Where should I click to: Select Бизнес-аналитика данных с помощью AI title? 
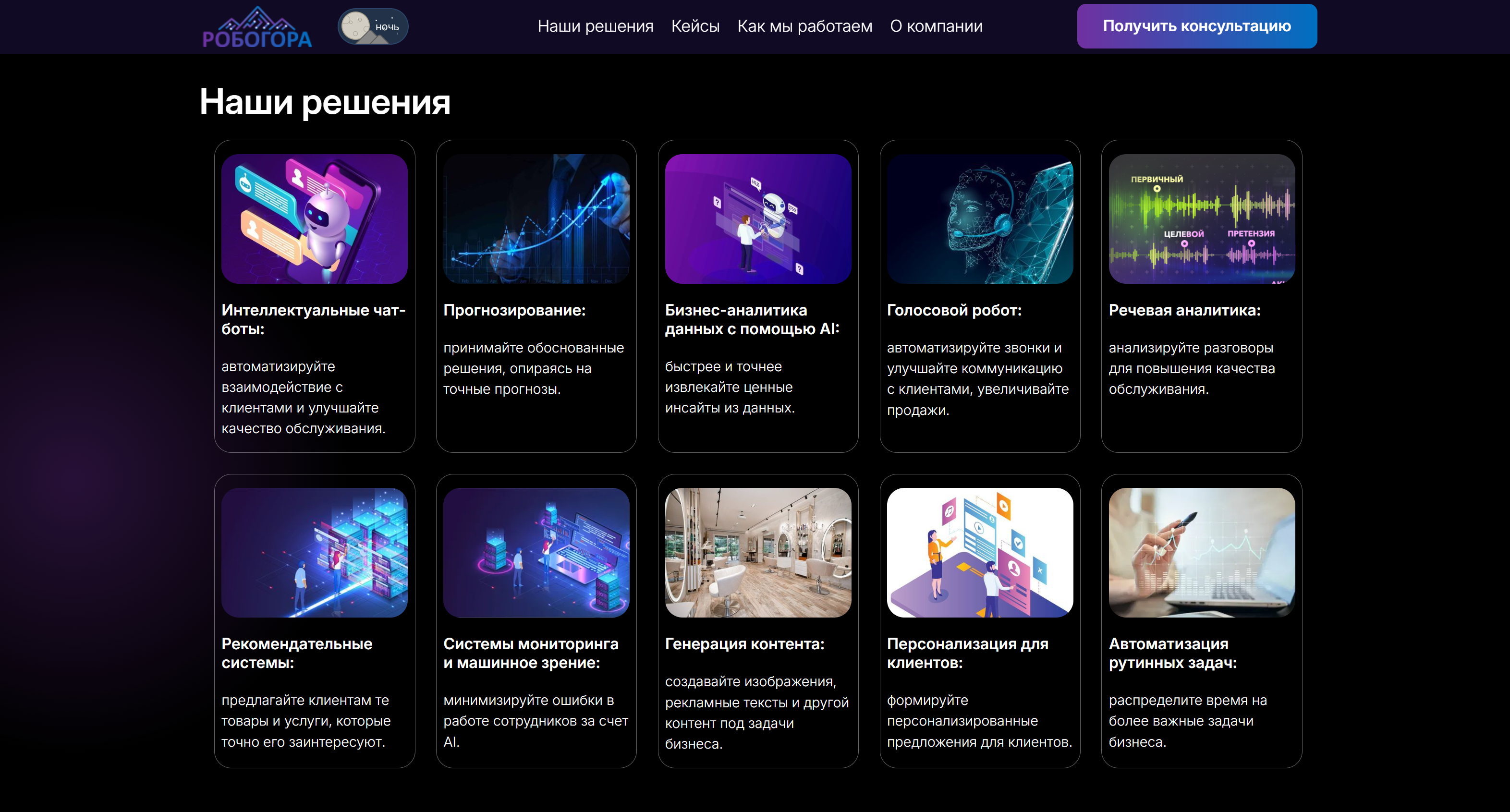(752, 319)
